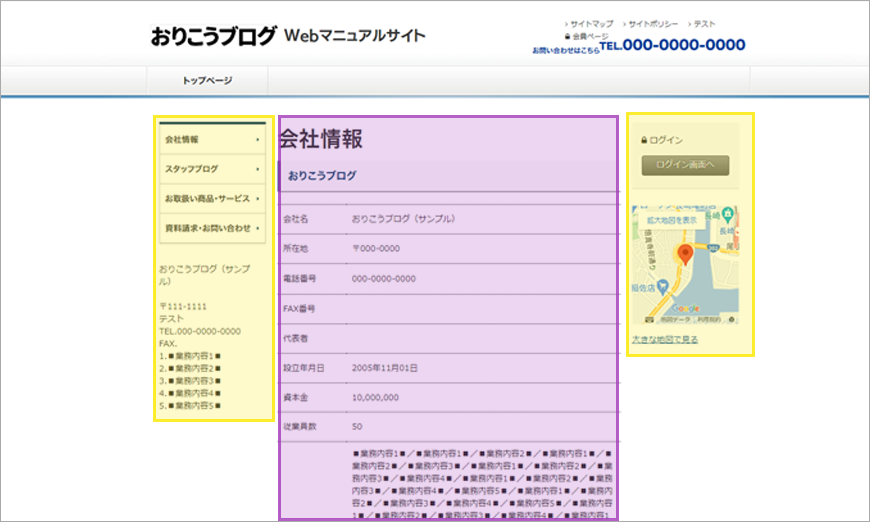Go to the トップページ navigation tab
Image resolution: width=870 pixels, height=522 pixels.
pos(207,81)
